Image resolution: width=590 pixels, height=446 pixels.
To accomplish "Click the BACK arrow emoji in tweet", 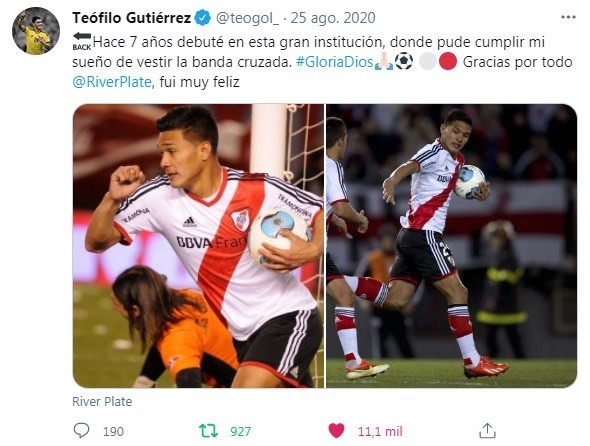I will click(82, 41).
